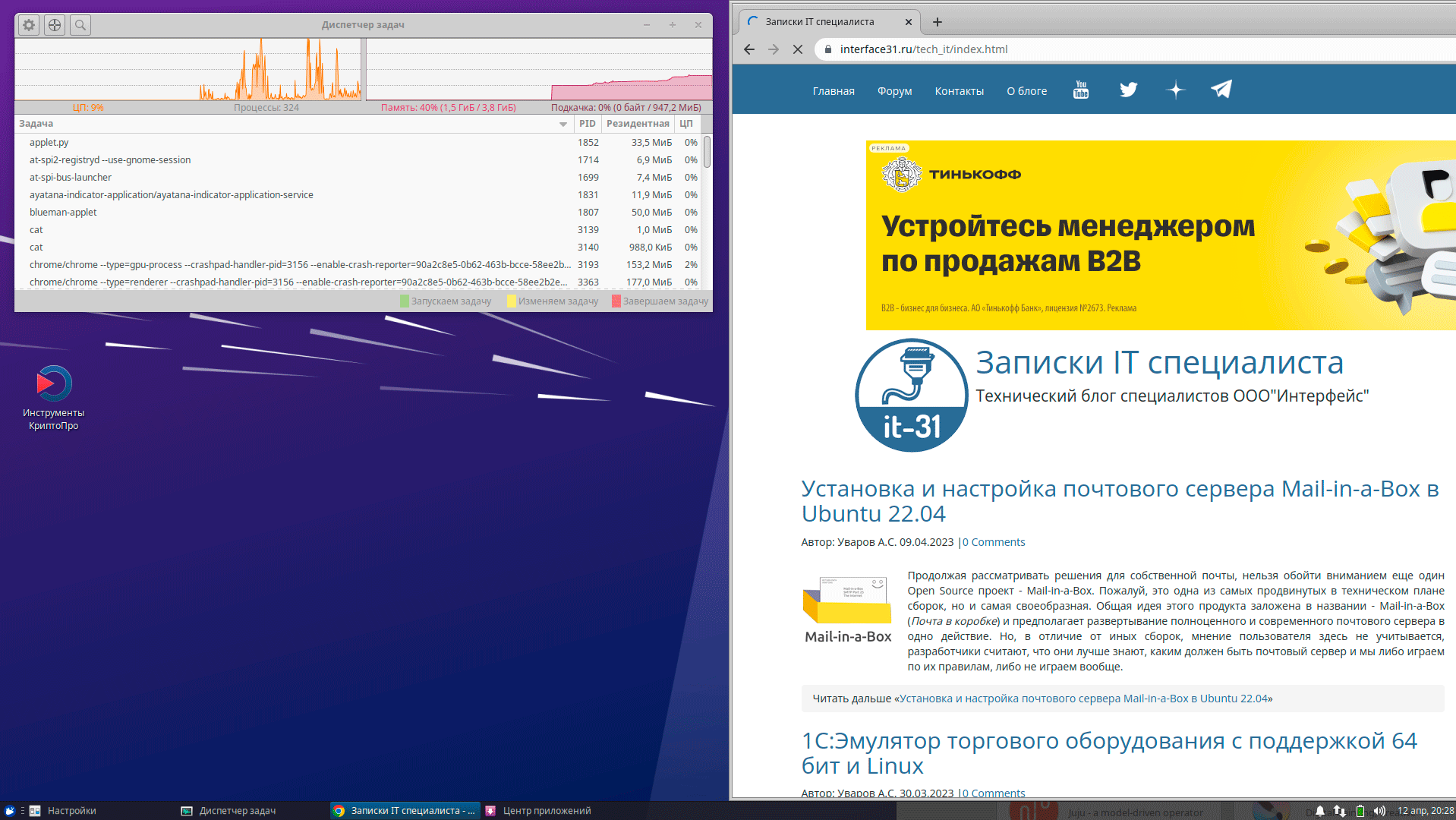
Task: Close the Записки IT специалиста tab
Action: click(x=908, y=22)
